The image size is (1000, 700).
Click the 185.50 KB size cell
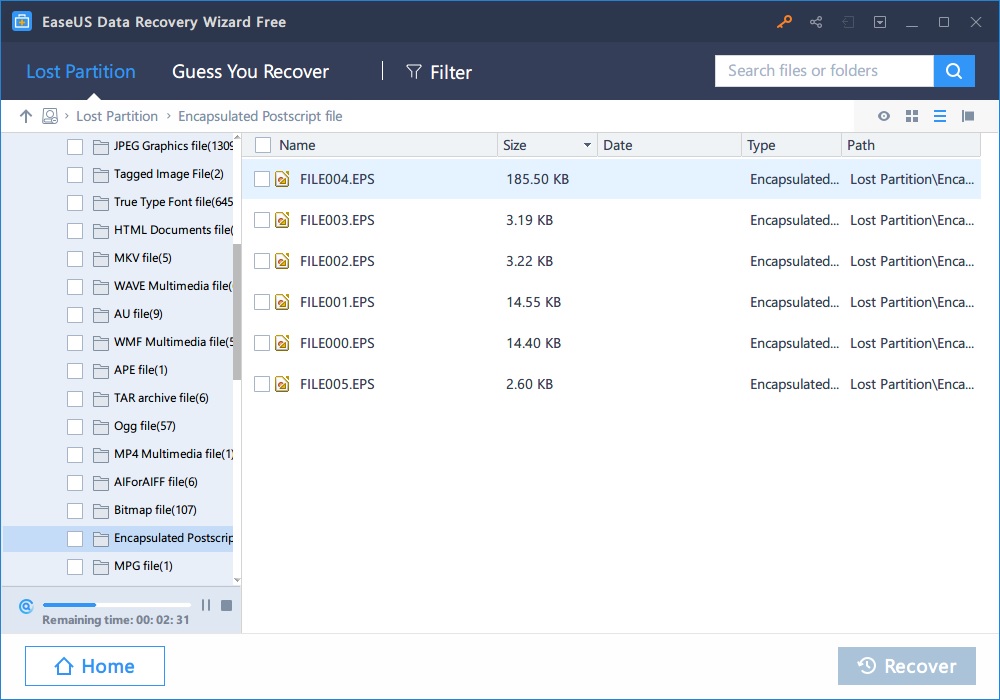(x=538, y=179)
